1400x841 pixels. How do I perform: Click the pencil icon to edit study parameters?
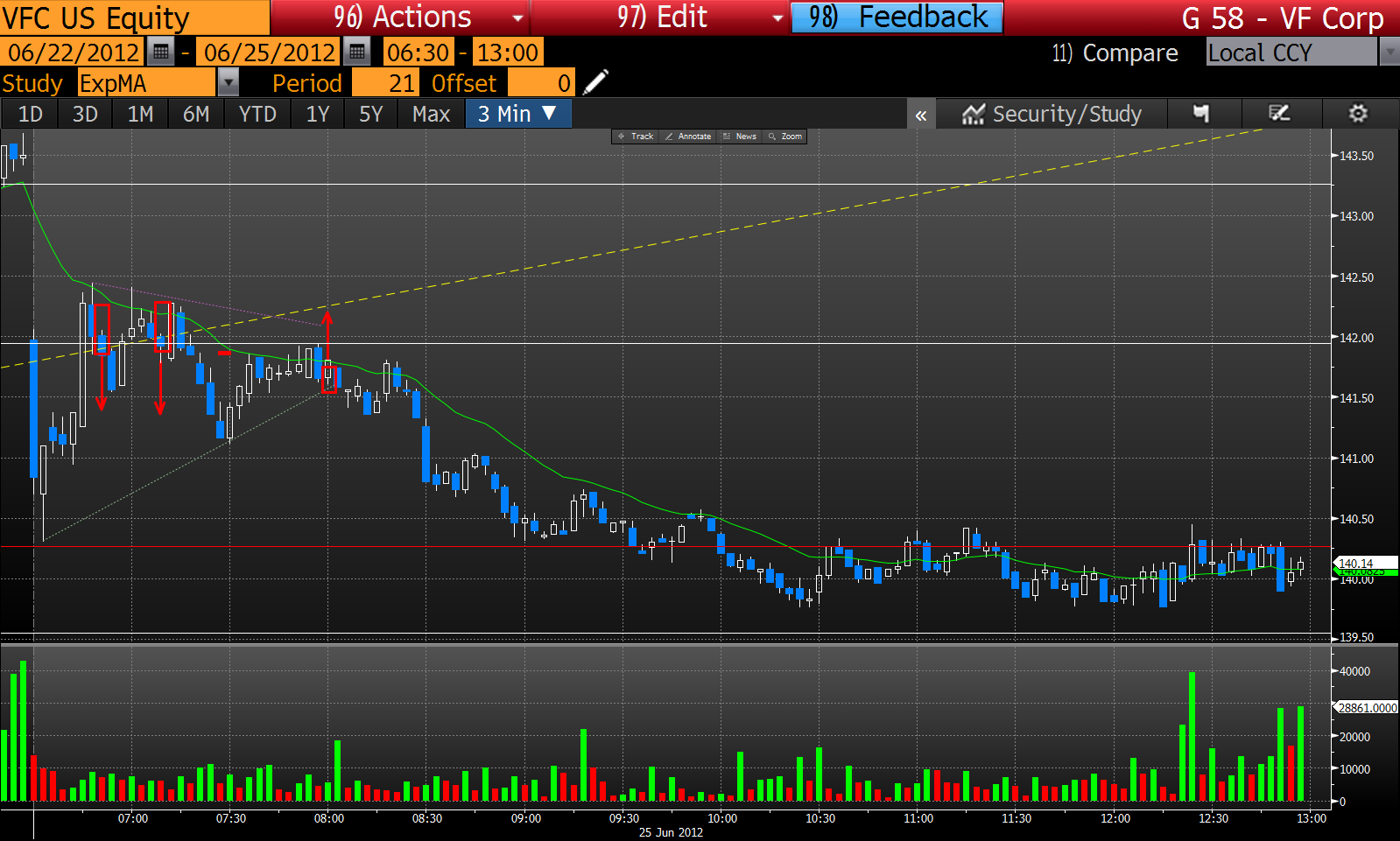point(595,83)
